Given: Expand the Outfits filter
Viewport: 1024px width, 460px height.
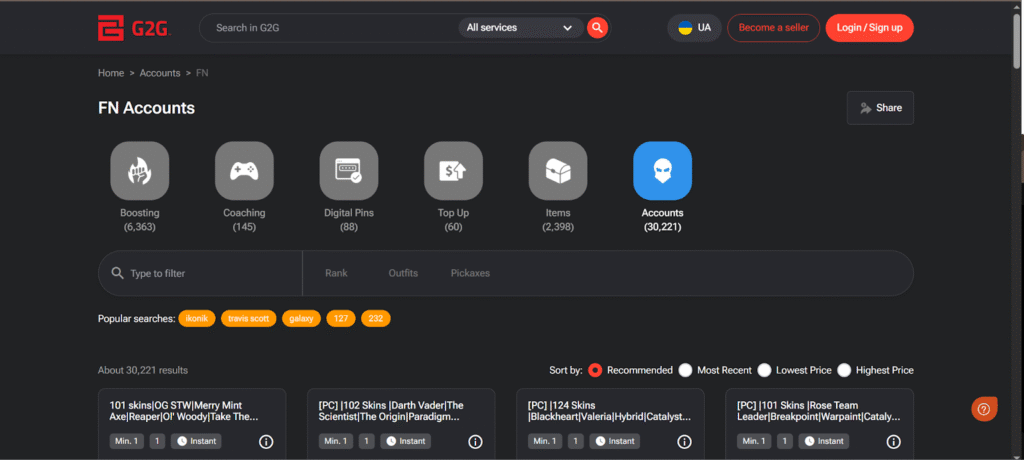Looking at the screenshot, I should (403, 273).
